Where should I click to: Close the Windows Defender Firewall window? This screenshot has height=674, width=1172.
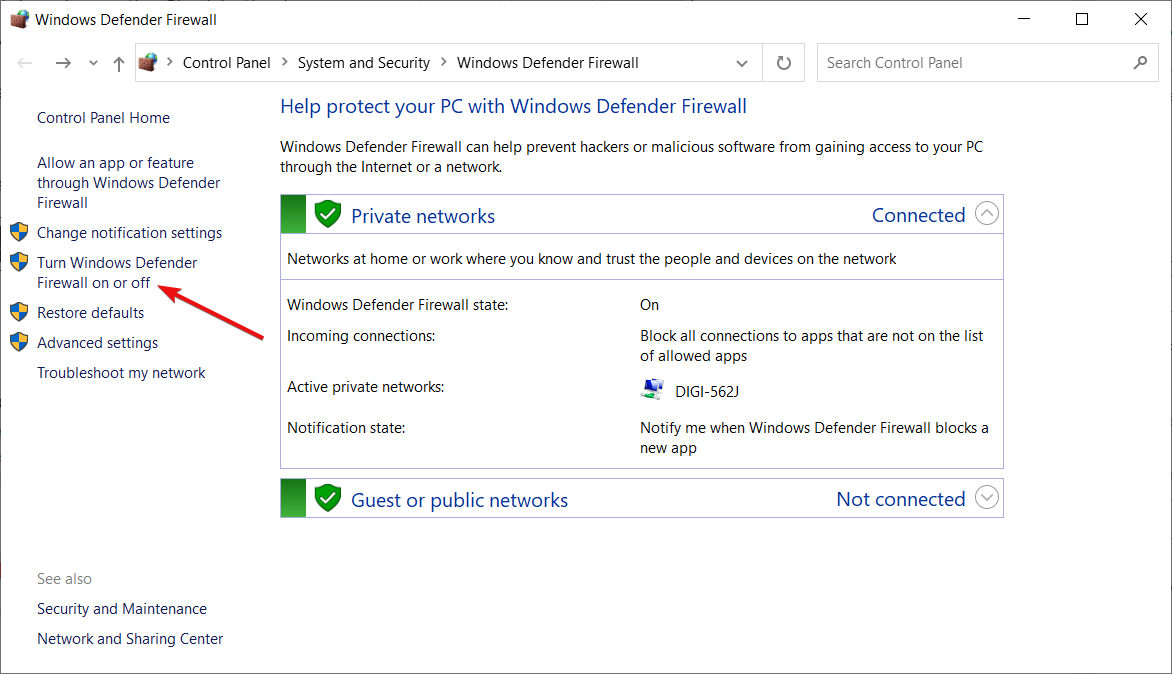pos(1141,19)
